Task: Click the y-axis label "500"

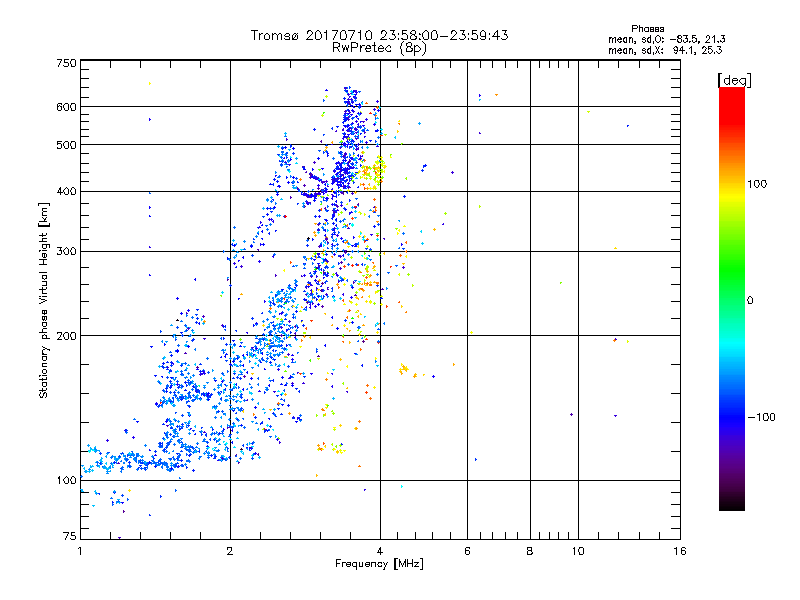Action: [66, 145]
